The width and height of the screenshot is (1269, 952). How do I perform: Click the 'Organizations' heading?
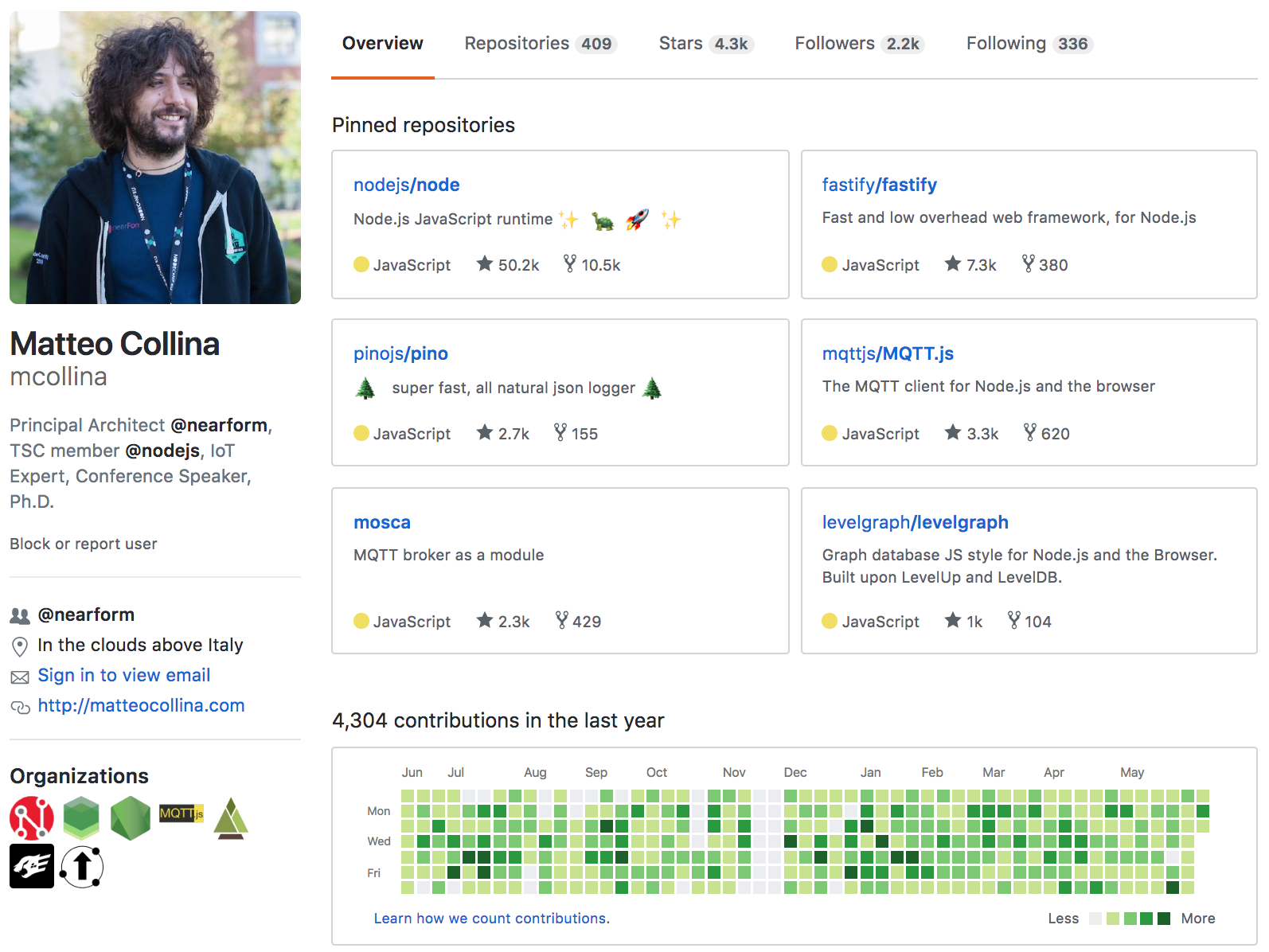(79, 776)
